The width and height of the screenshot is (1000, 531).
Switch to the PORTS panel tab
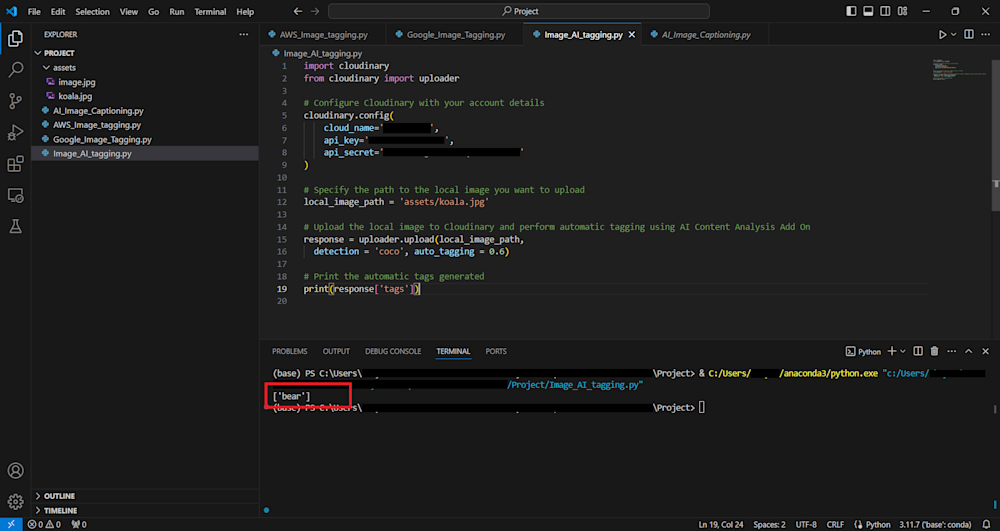496,351
